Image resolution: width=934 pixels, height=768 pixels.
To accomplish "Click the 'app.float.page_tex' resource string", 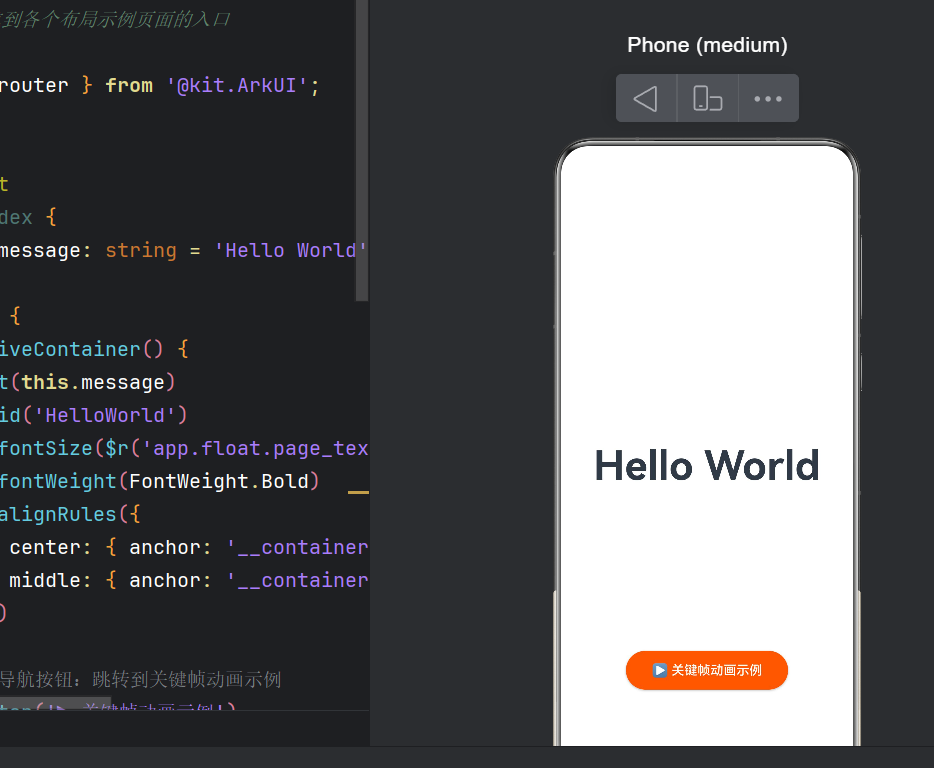I will coord(255,449).
